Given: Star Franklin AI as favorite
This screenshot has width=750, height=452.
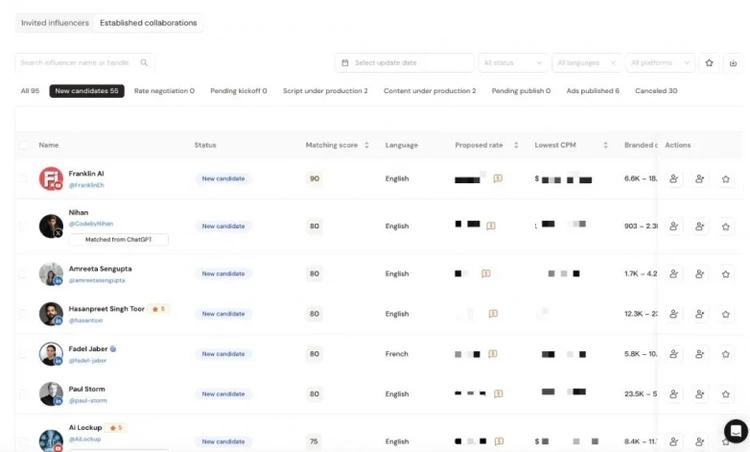Looking at the screenshot, I should tap(726, 179).
